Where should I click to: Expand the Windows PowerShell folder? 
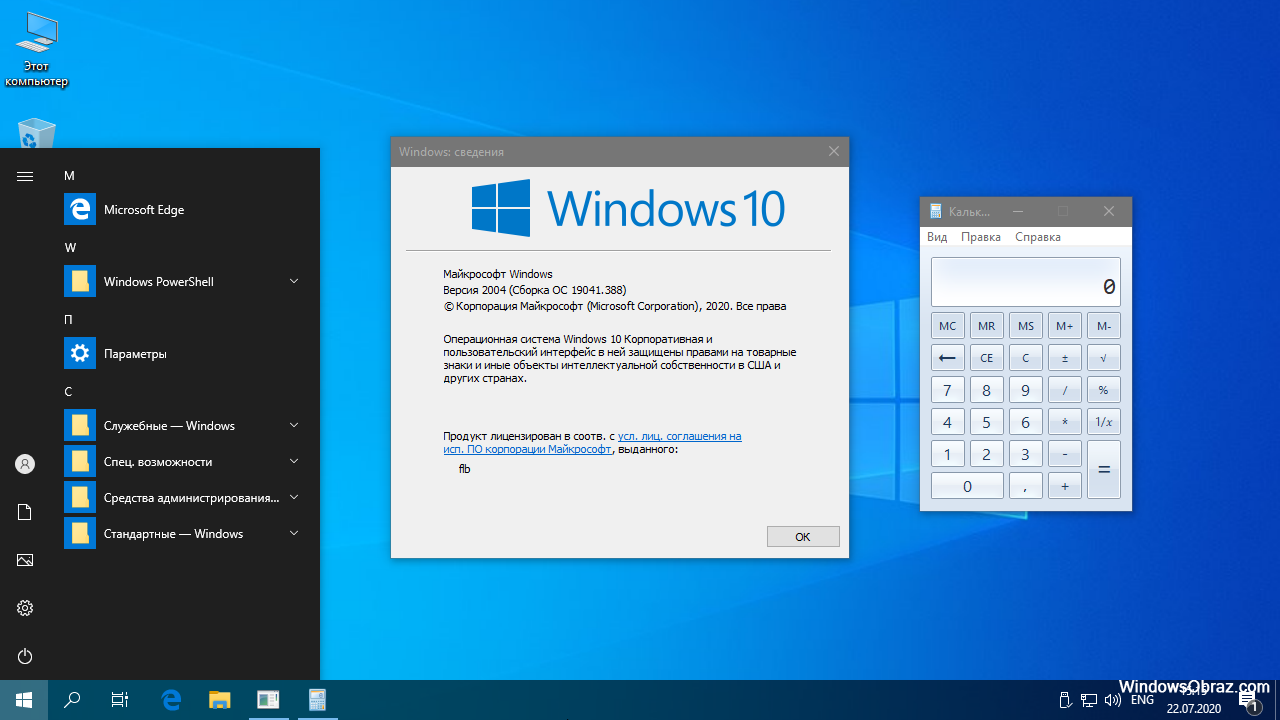tap(294, 282)
